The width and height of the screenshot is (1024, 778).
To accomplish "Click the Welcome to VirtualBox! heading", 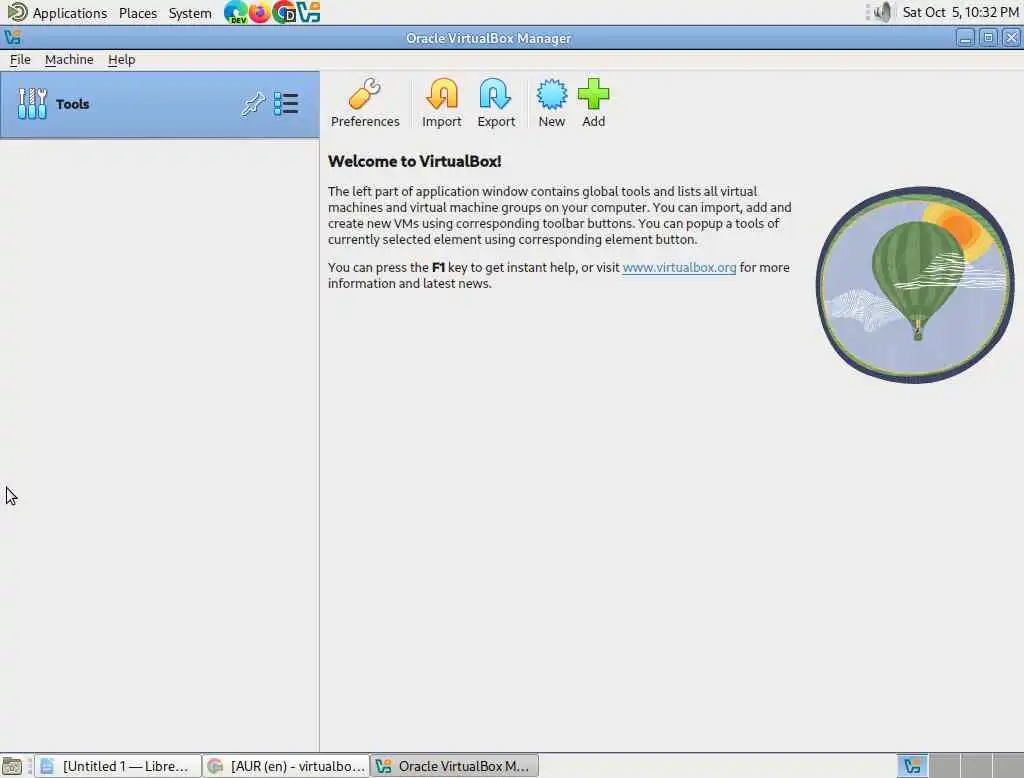I will tap(415, 161).
